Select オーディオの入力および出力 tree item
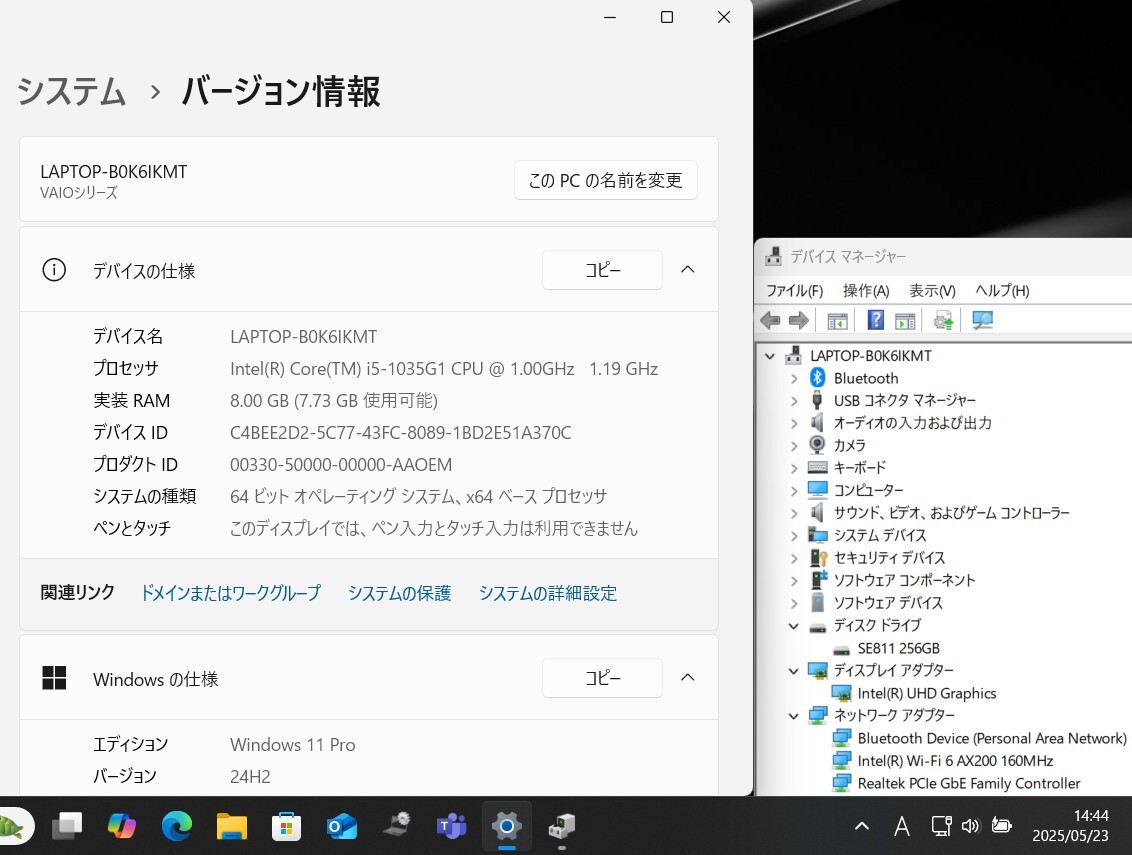Screen dimensions: 1132x855 point(913,422)
